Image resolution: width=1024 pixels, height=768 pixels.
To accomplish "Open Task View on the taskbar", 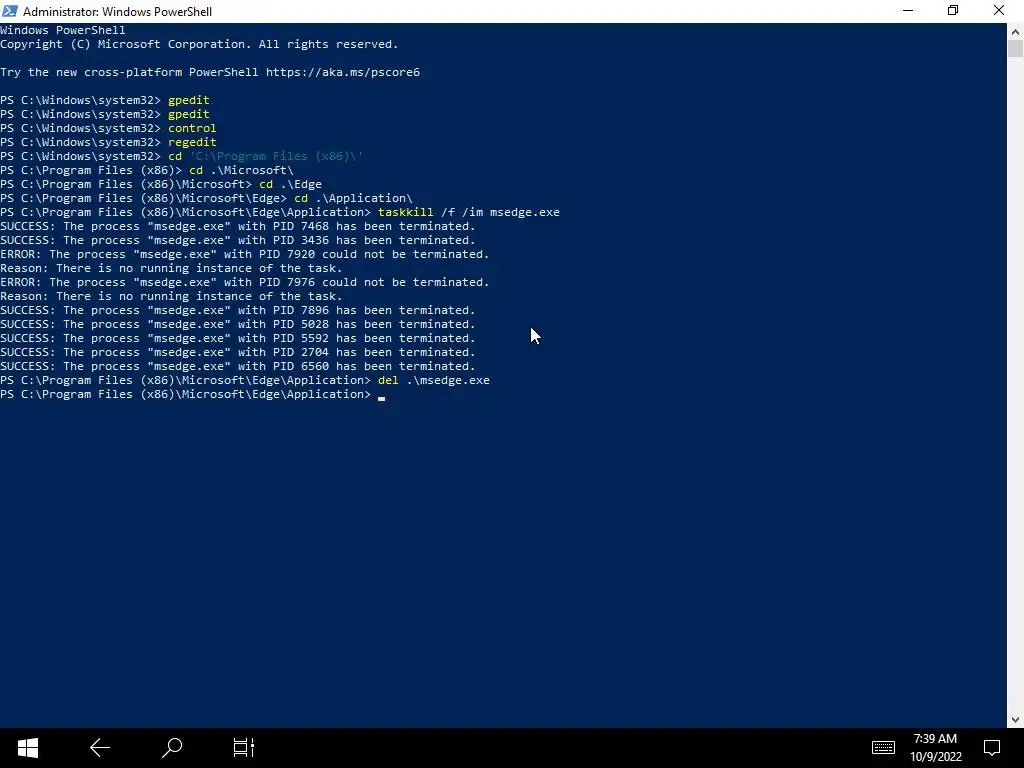I will pos(244,748).
